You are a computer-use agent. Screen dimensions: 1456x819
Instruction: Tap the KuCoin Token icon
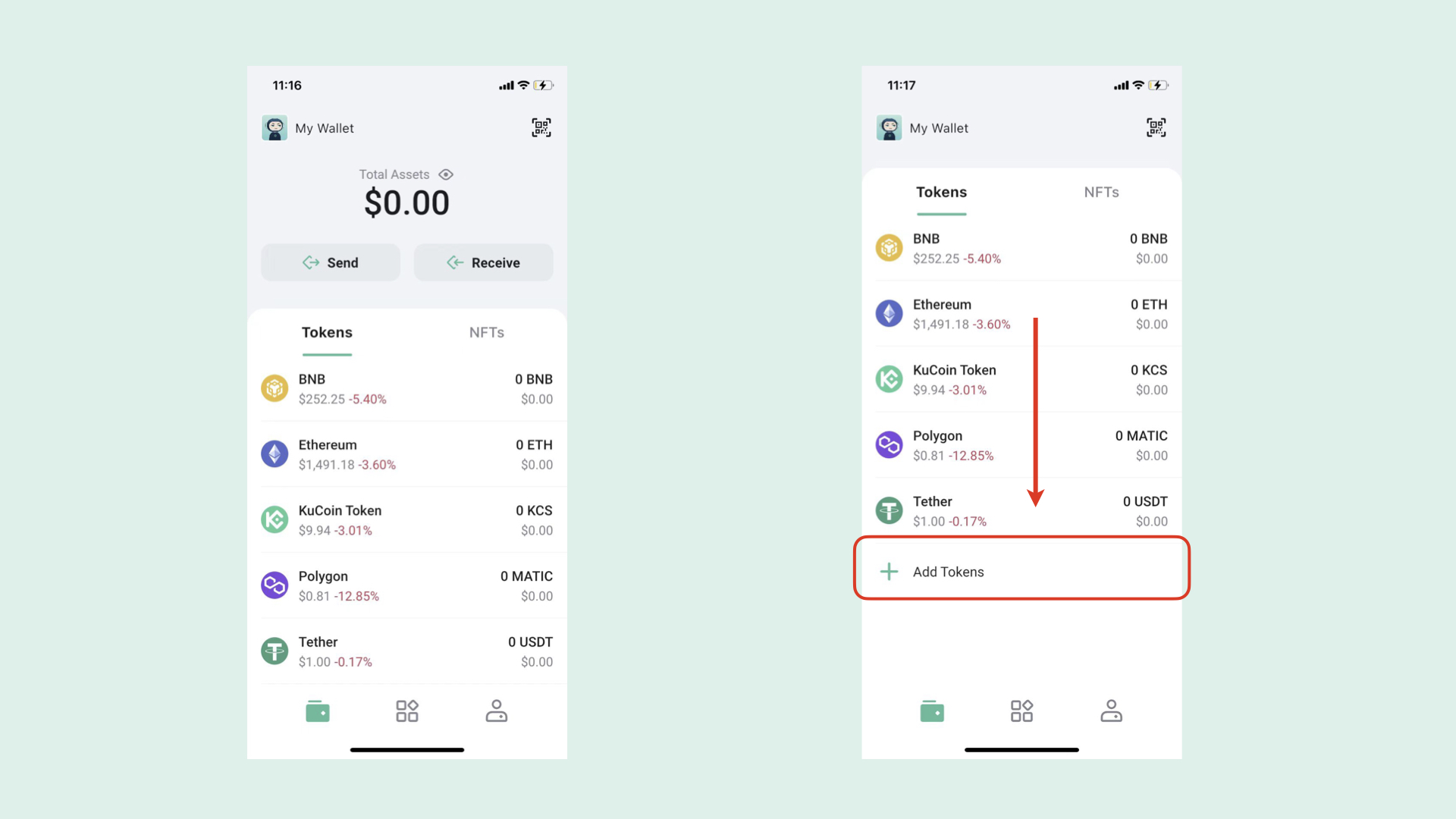pyautogui.click(x=275, y=519)
